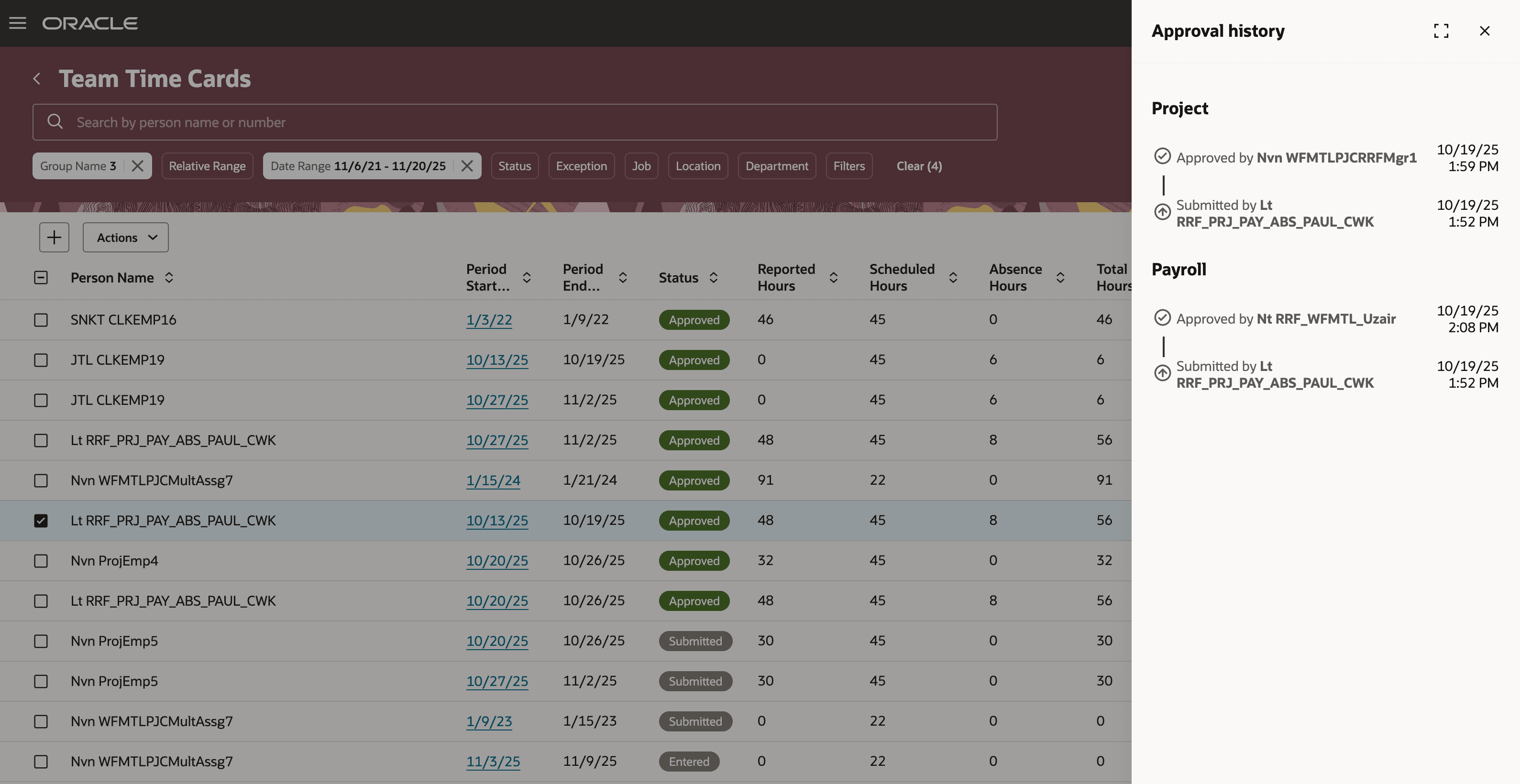Close the Approval history panel
This screenshot has height=784, width=1520.
point(1485,31)
